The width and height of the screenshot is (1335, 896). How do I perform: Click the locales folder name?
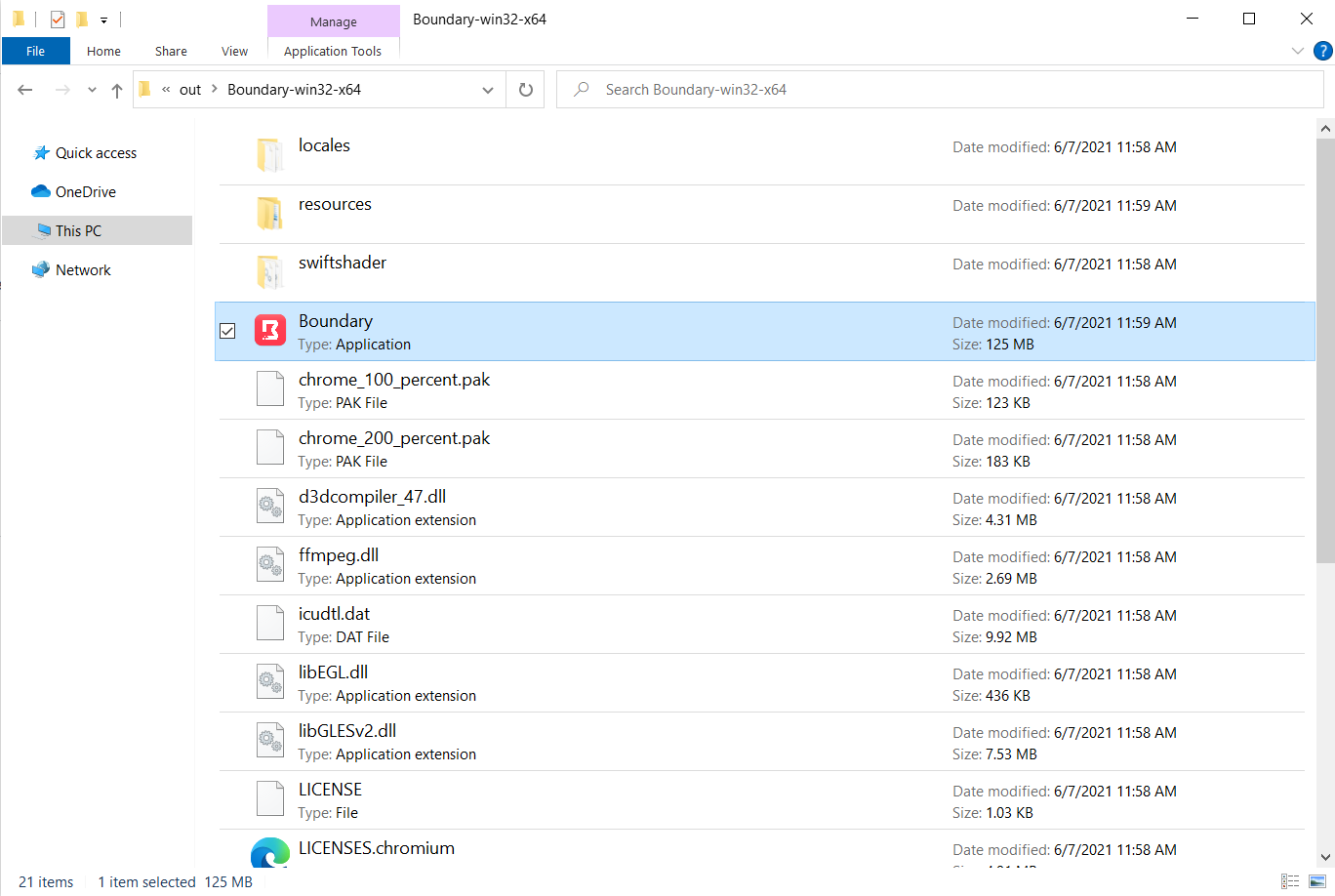click(324, 145)
